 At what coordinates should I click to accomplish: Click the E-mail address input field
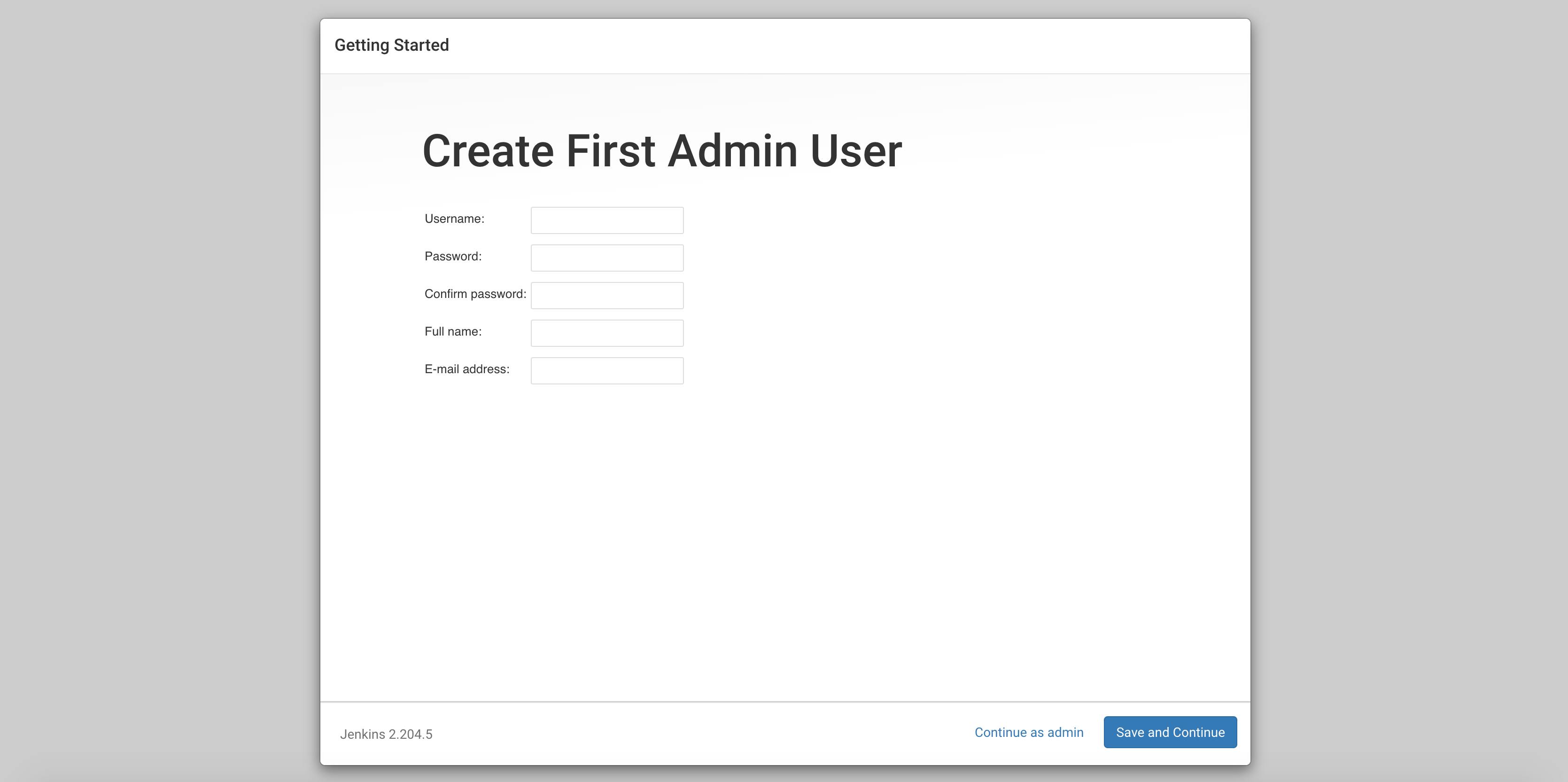606,370
